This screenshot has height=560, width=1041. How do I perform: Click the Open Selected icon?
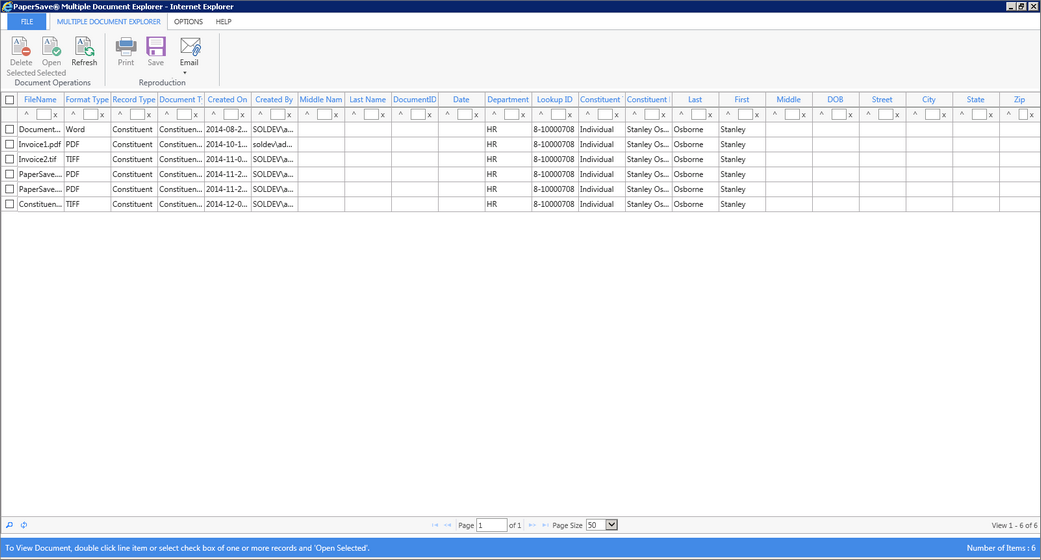click(x=51, y=46)
